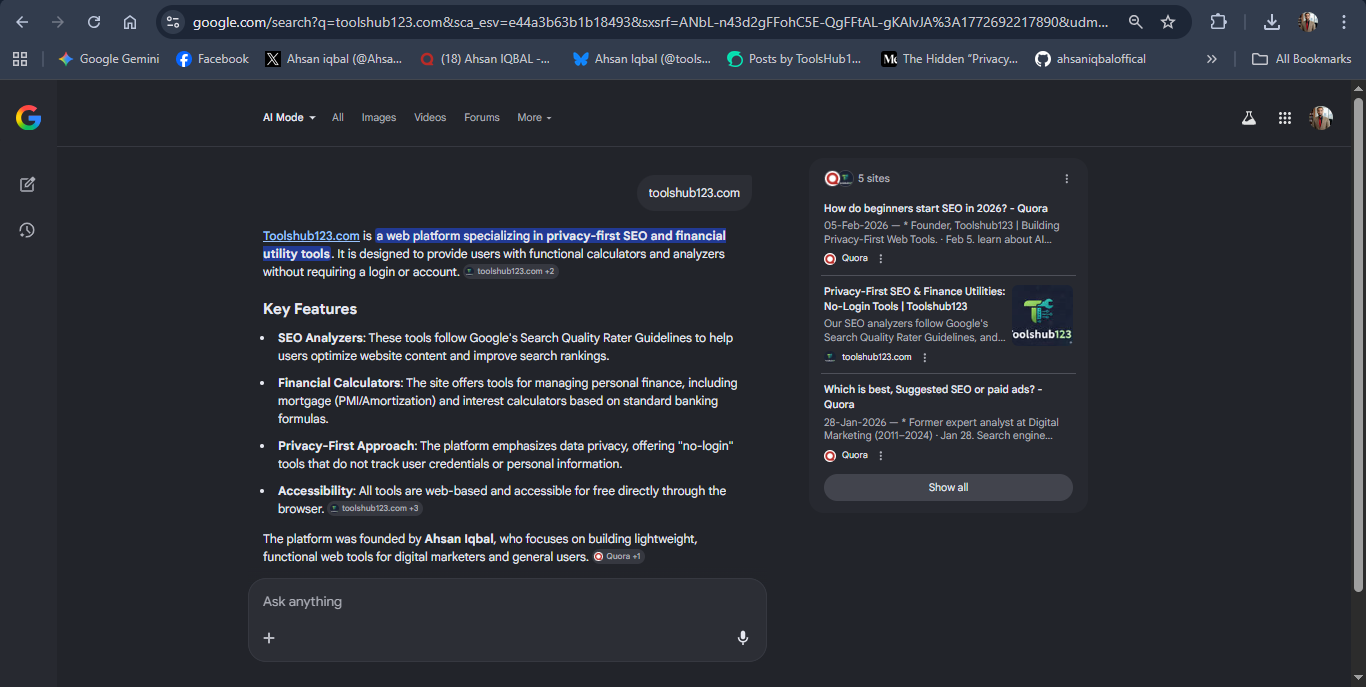
Task: Expand the More search filters dropdown
Action: click(x=534, y=117)
